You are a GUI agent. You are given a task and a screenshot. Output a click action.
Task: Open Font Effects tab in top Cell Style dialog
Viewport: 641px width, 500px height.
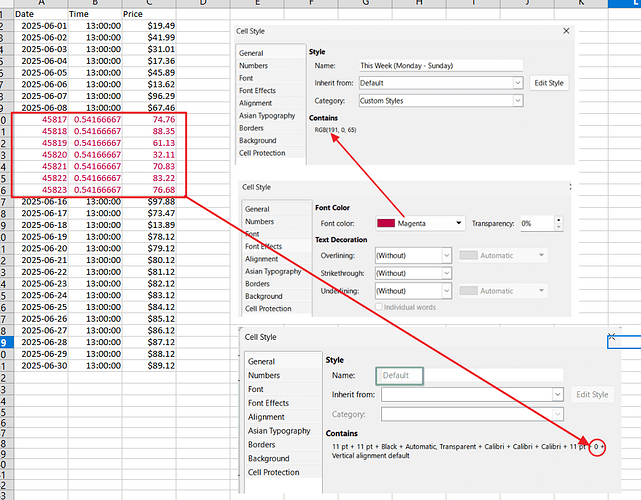(258, 91)
